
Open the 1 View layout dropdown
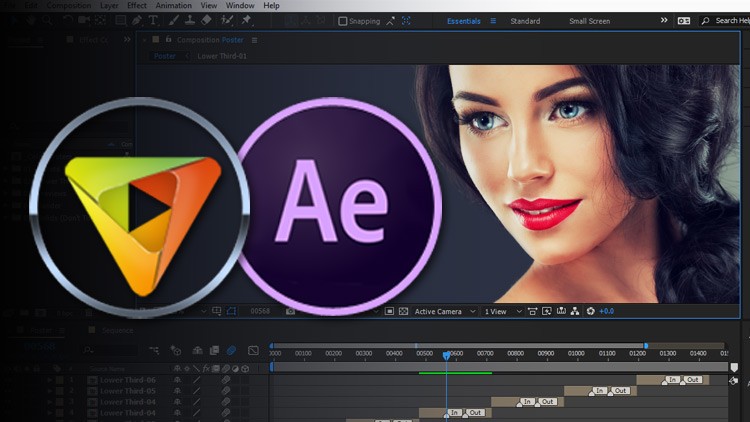pyautogui.click(x=502, y=311)
